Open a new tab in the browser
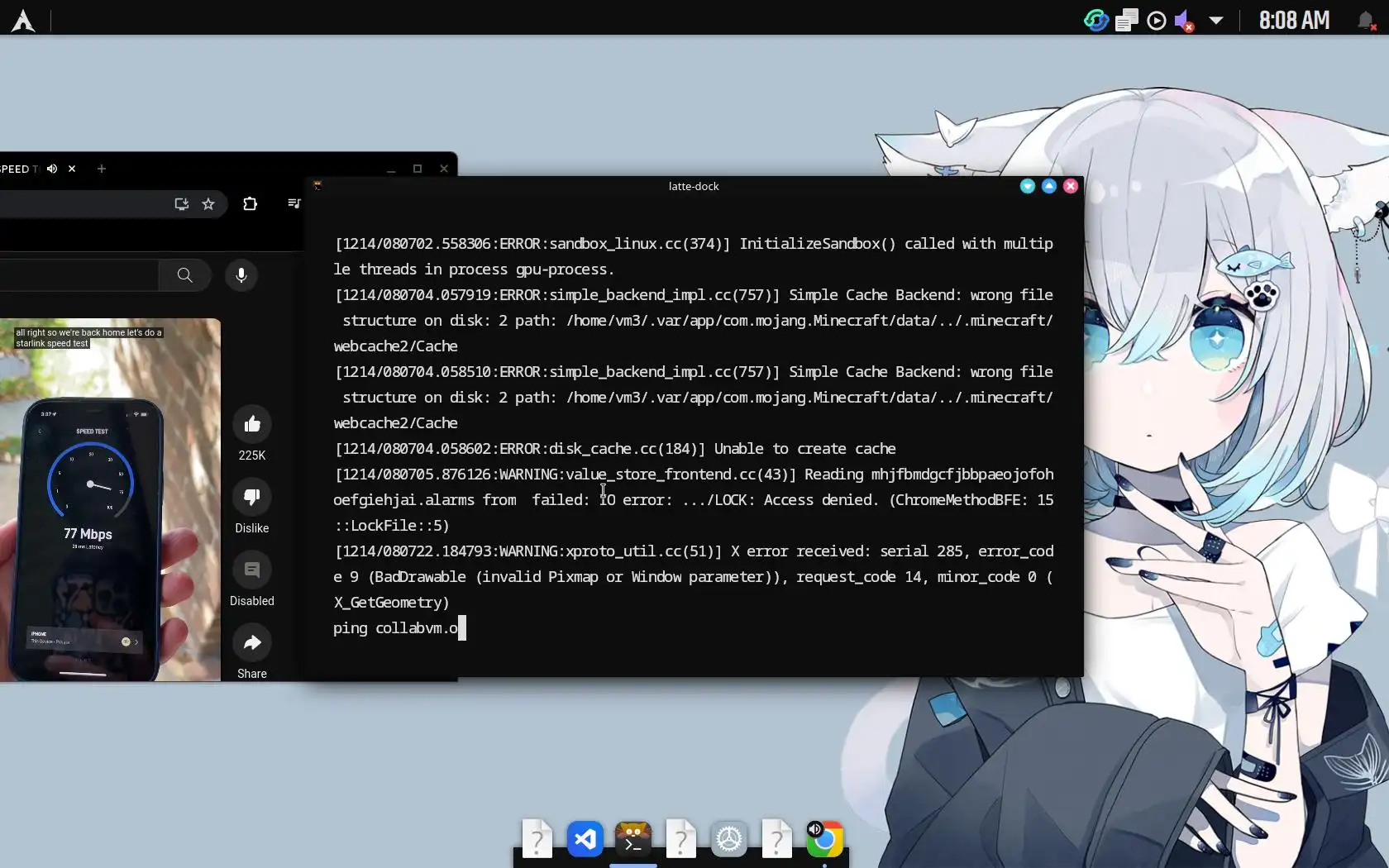Viewport: 1389px width, 868px height. point(102,169)
